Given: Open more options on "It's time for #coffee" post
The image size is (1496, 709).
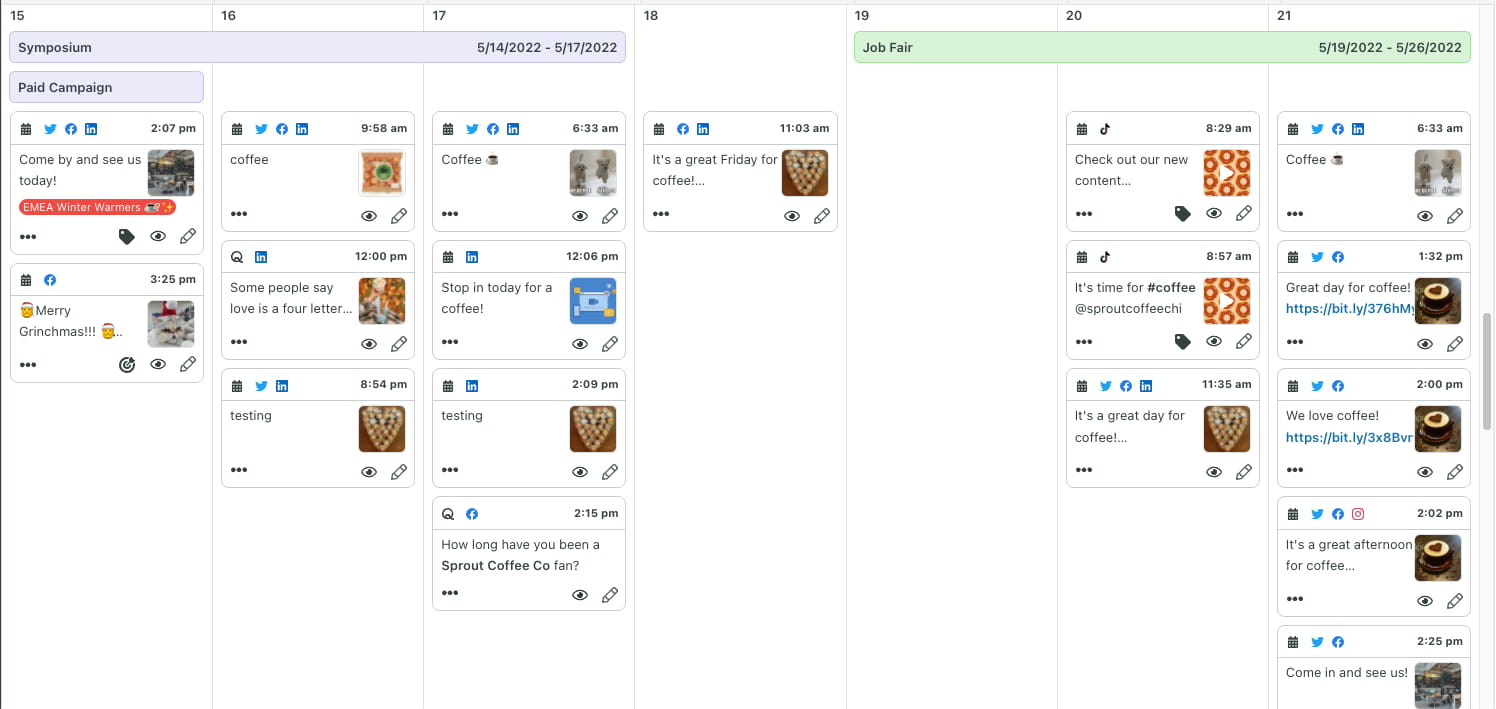Looking at the screenshot, I should click(x=1084, y=341).
